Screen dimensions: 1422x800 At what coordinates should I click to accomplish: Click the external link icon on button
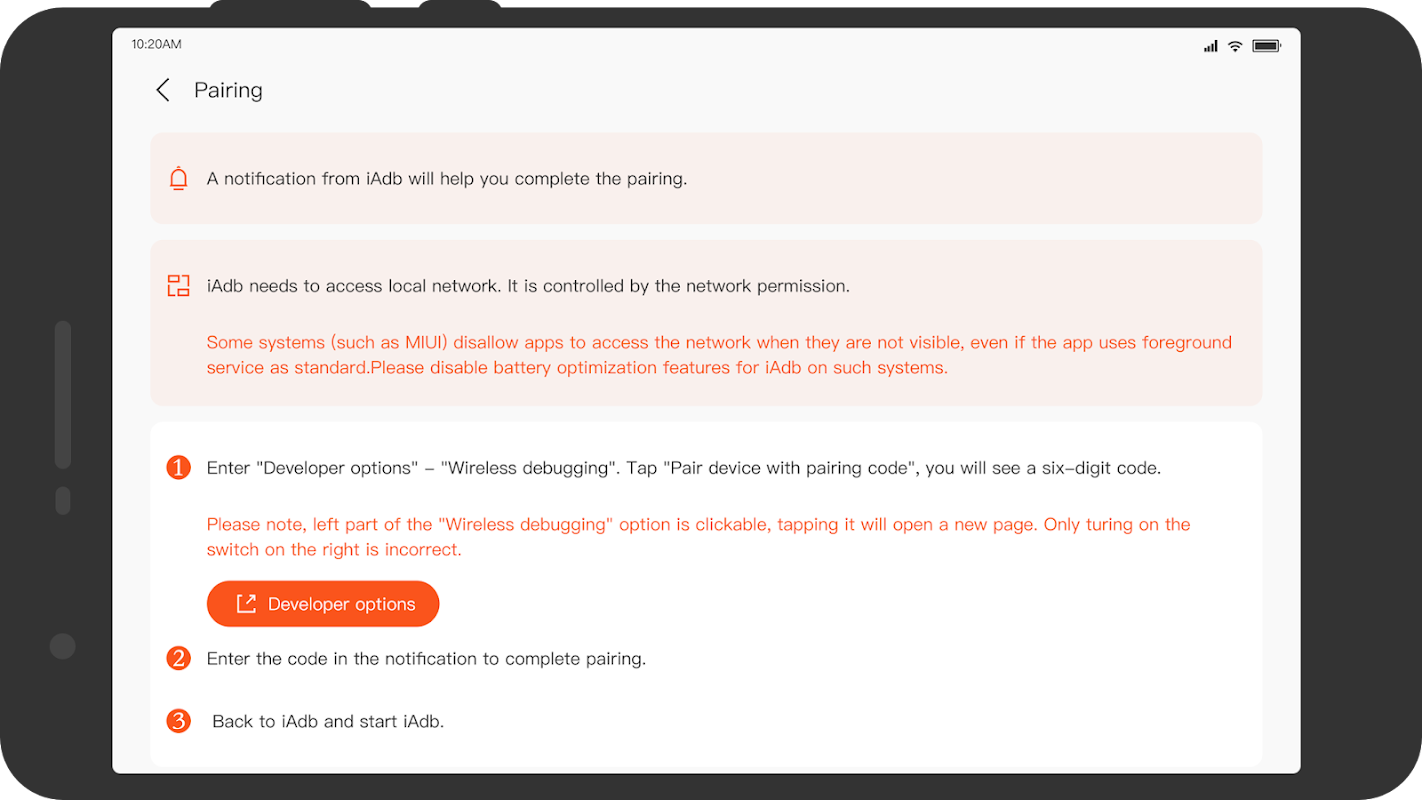[x=246, y=604]
